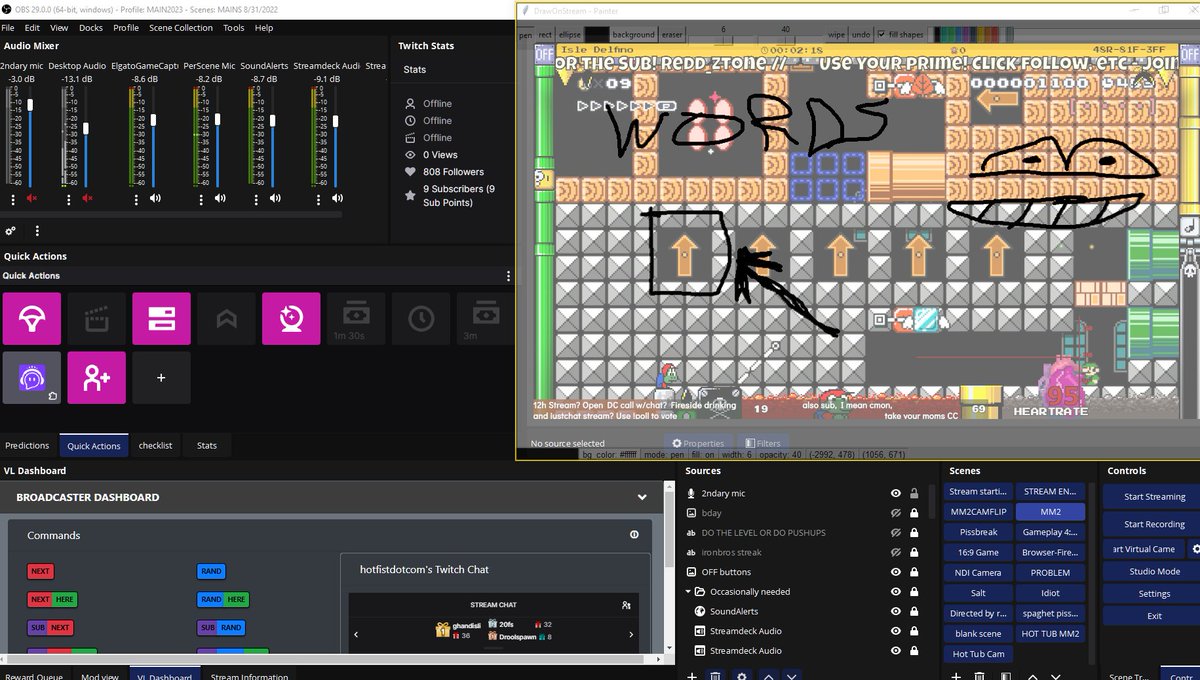
Task: Lock the 2ndary mic source
Action: [x=914, y=493]
